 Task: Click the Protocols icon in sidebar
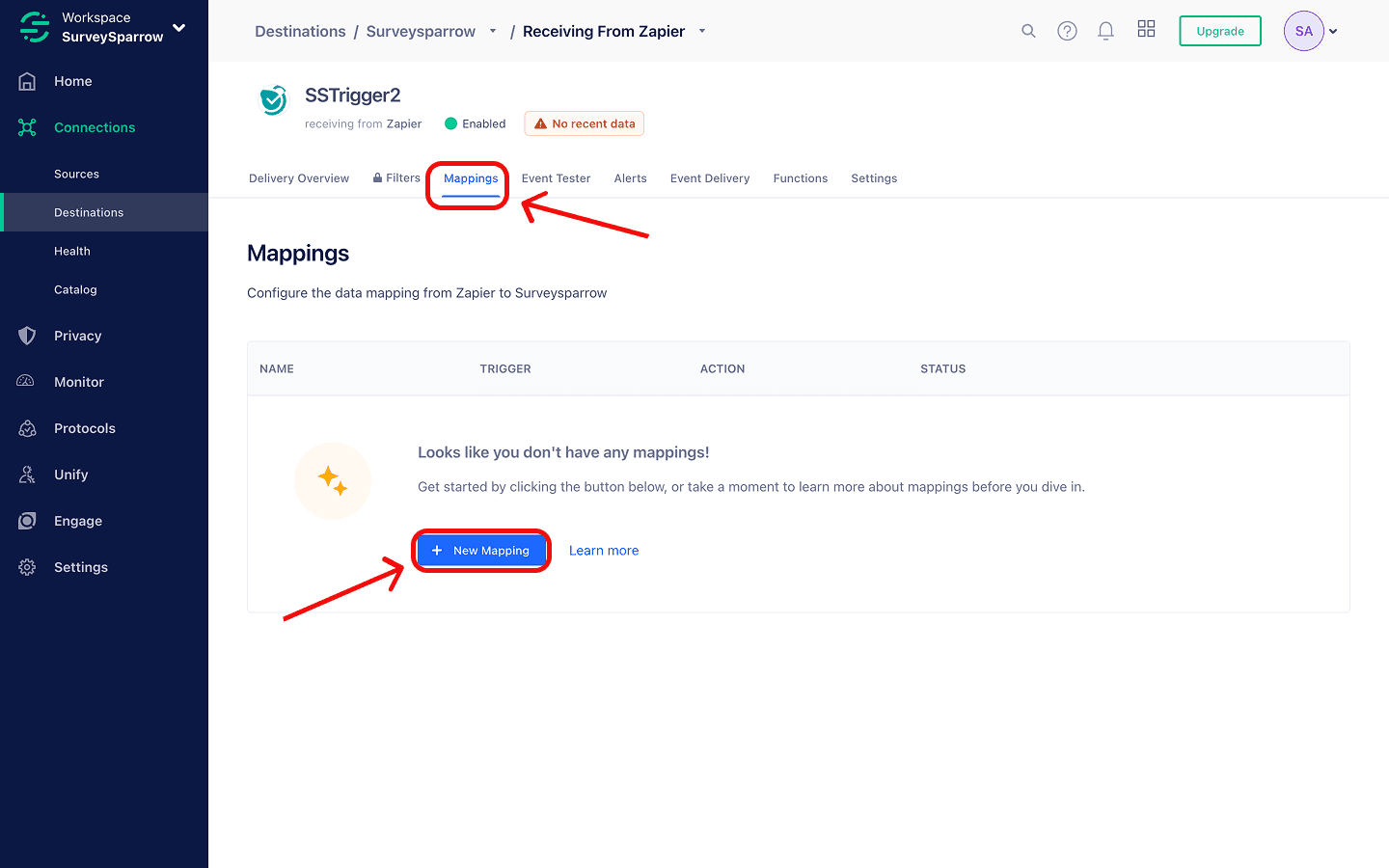pyautogui.click(x=27, y=428)
